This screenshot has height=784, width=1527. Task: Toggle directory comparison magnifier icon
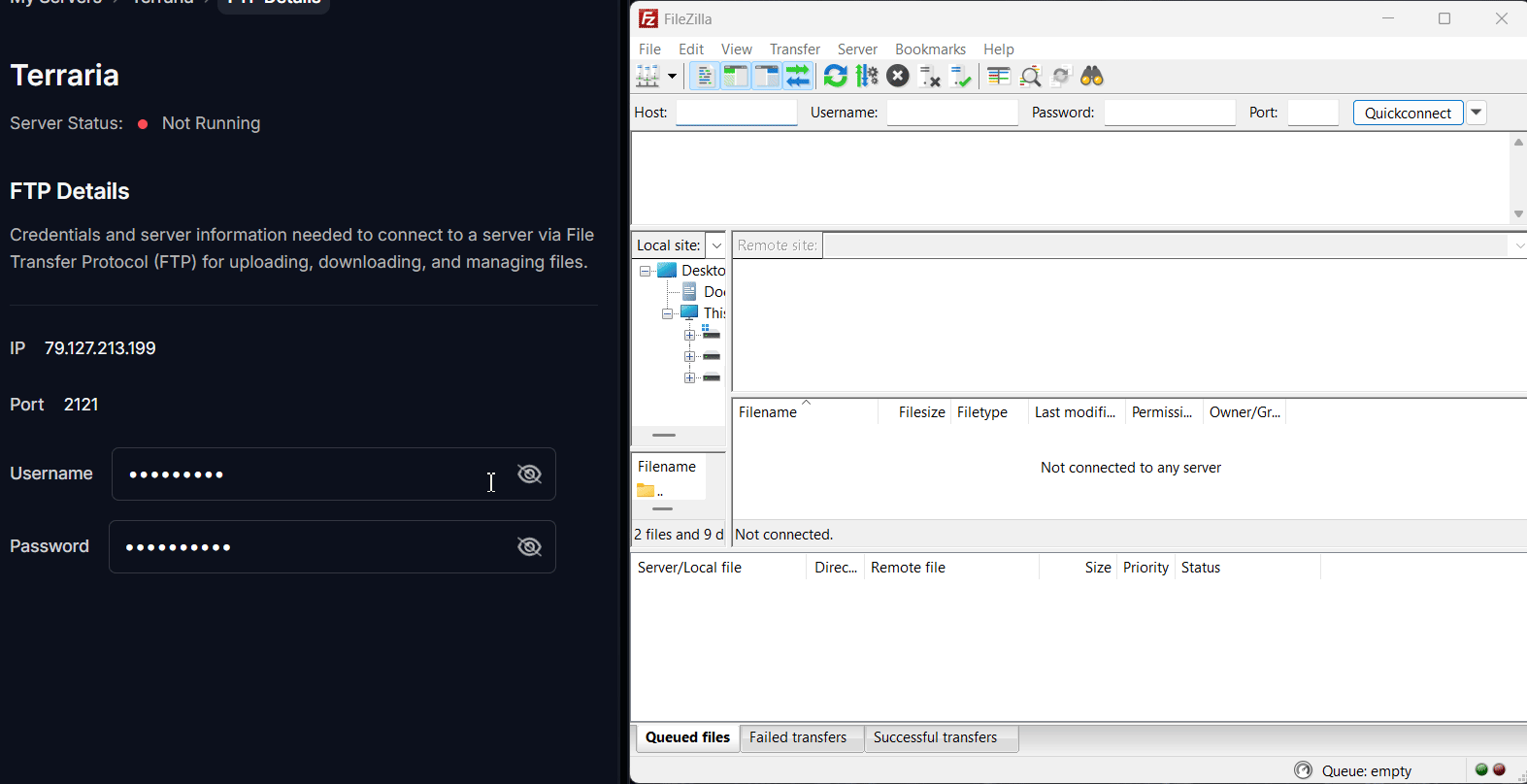tap(1030, 76)
